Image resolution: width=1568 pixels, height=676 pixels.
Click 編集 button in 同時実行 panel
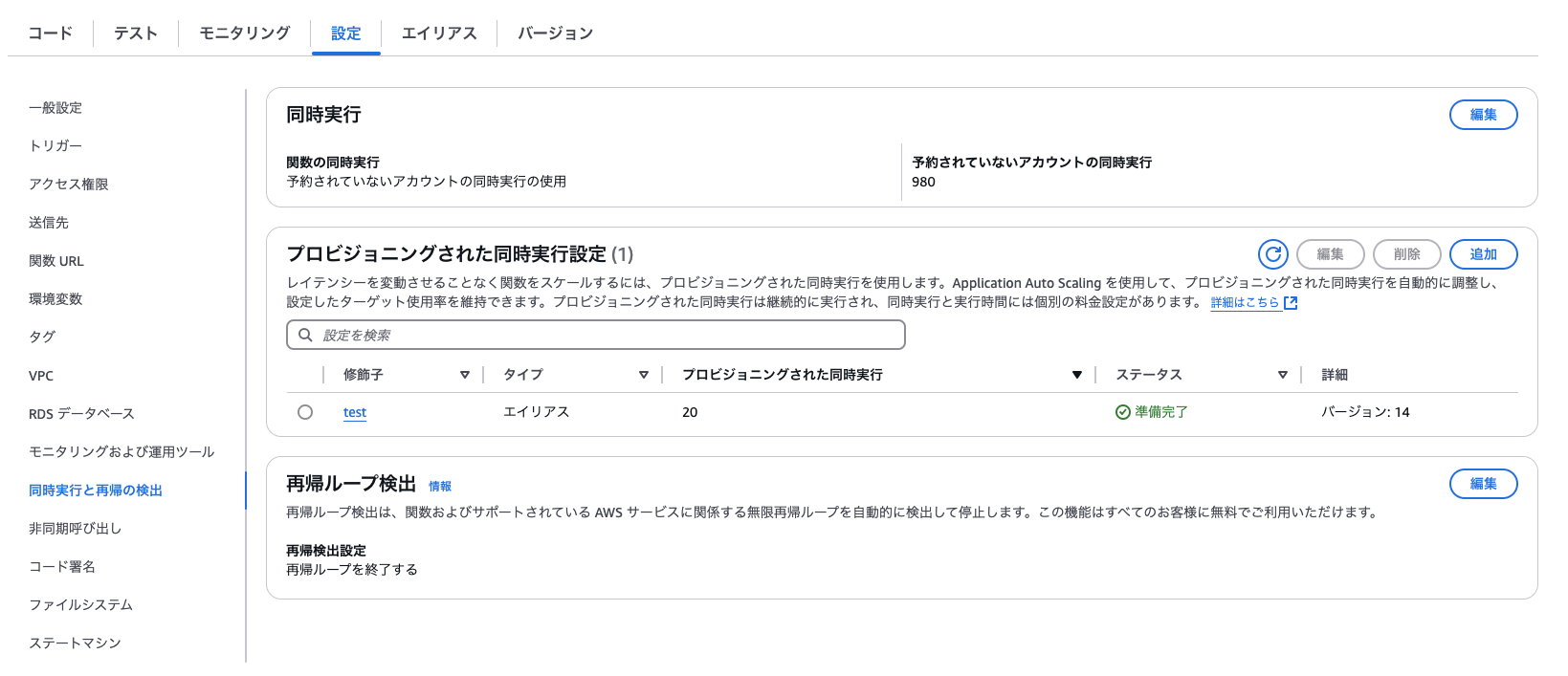[1484, 115]
